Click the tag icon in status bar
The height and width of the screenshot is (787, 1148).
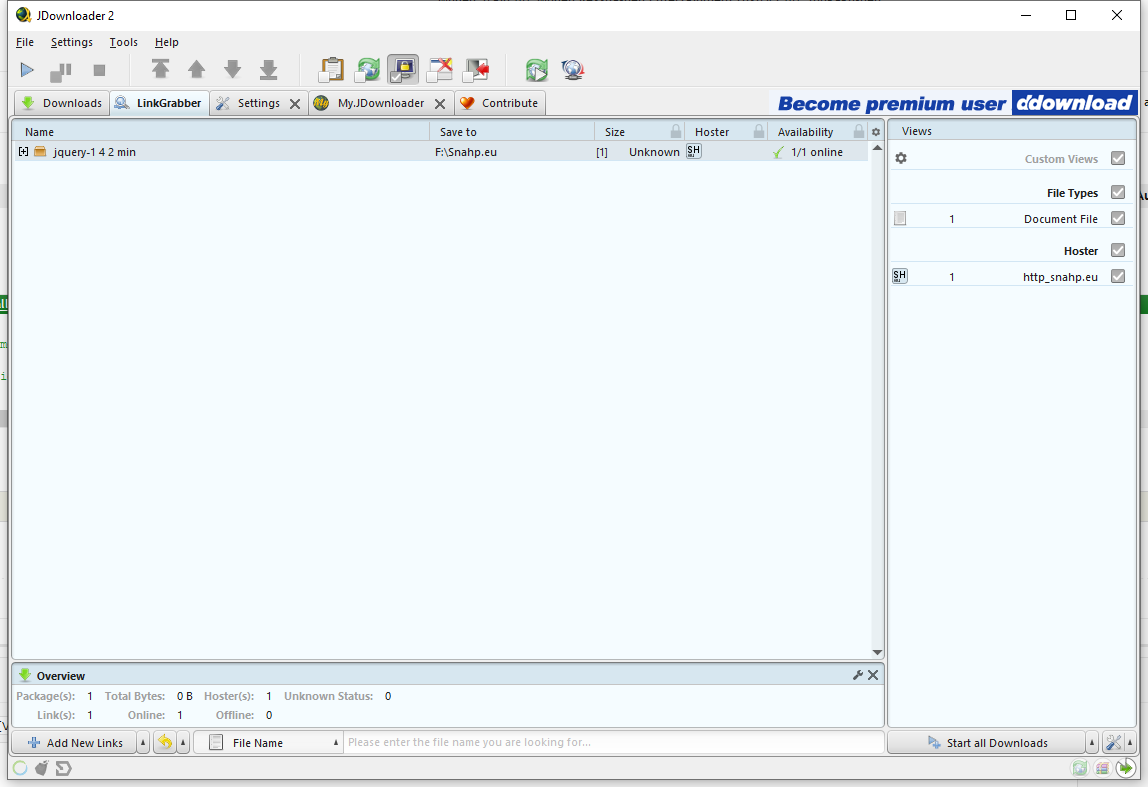tap(64, 768)
